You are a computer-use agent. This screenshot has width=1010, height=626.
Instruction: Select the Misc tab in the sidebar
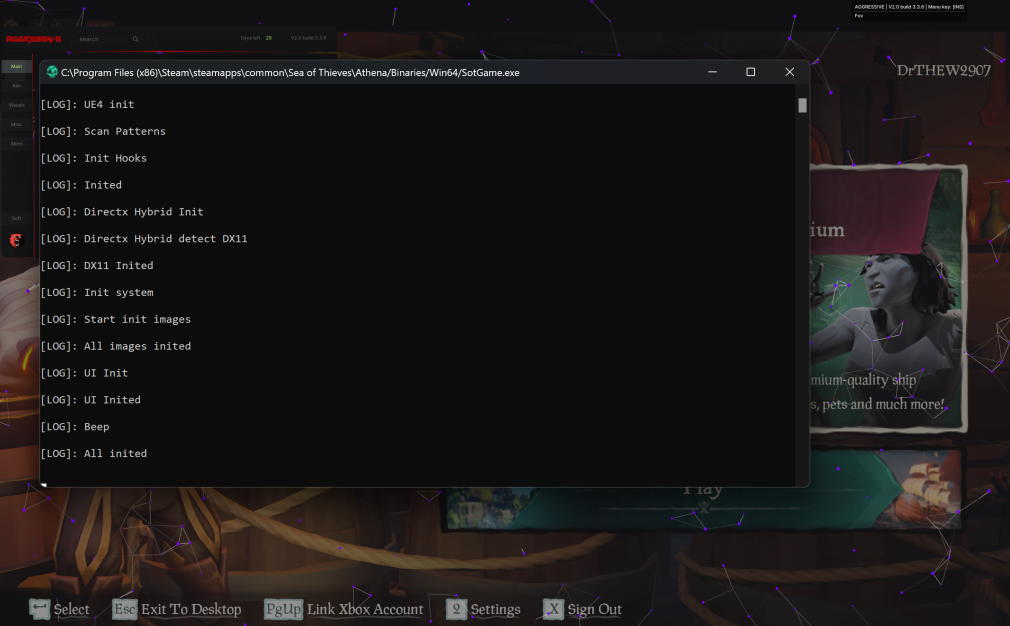coord(16,124)
